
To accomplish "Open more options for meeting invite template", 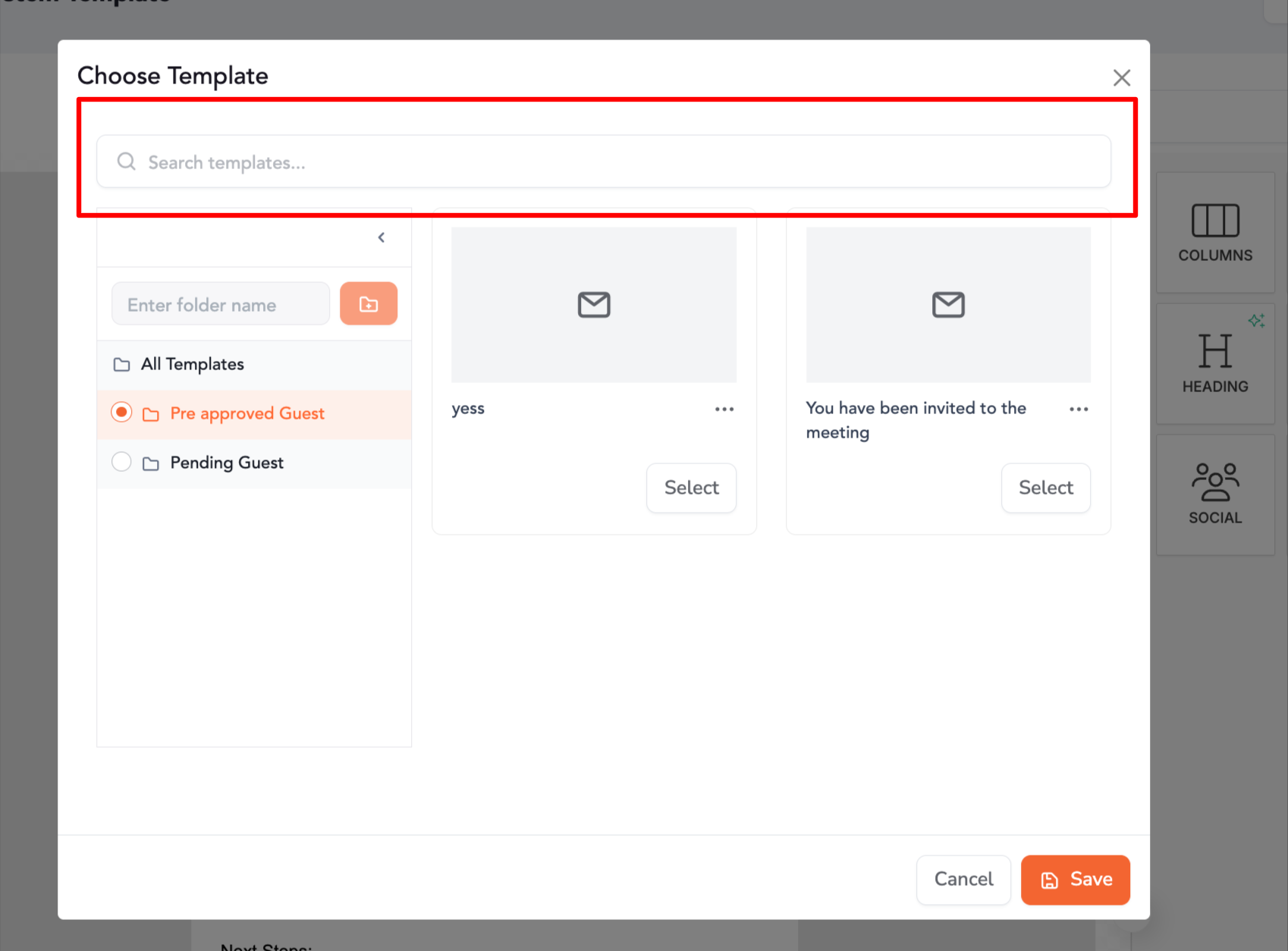I will [x=1078, y=410].
